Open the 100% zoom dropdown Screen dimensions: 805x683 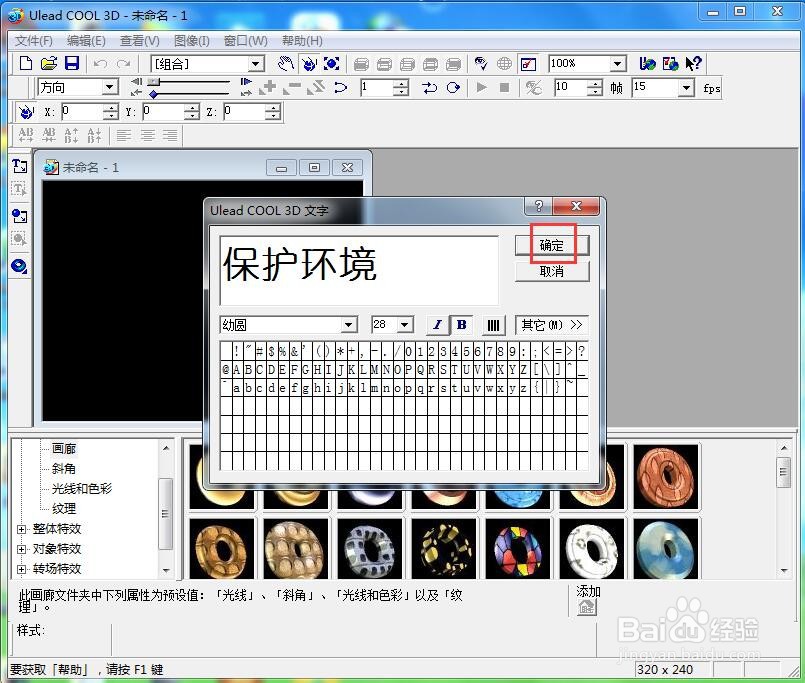click(618, 64)
